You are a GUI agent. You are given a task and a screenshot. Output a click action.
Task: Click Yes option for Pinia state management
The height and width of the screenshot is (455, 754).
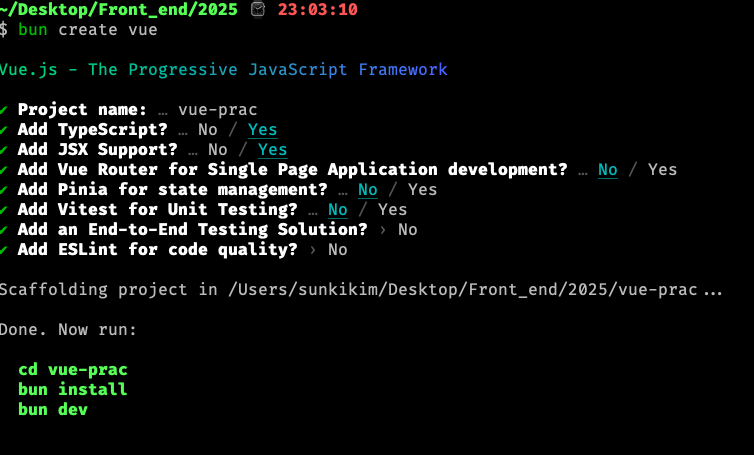point(423,190)
